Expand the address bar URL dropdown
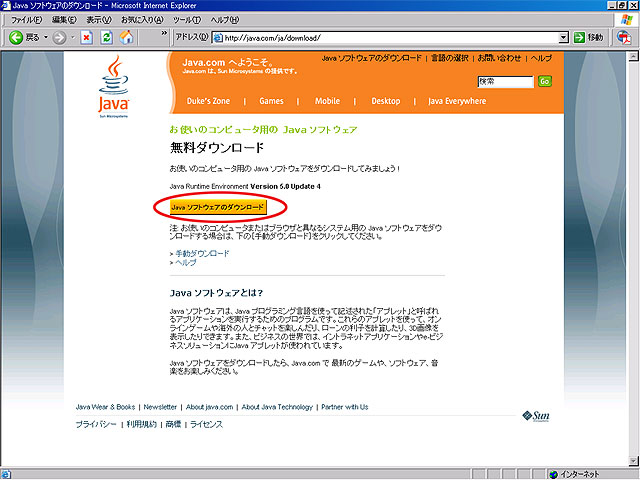 point(563,38)
